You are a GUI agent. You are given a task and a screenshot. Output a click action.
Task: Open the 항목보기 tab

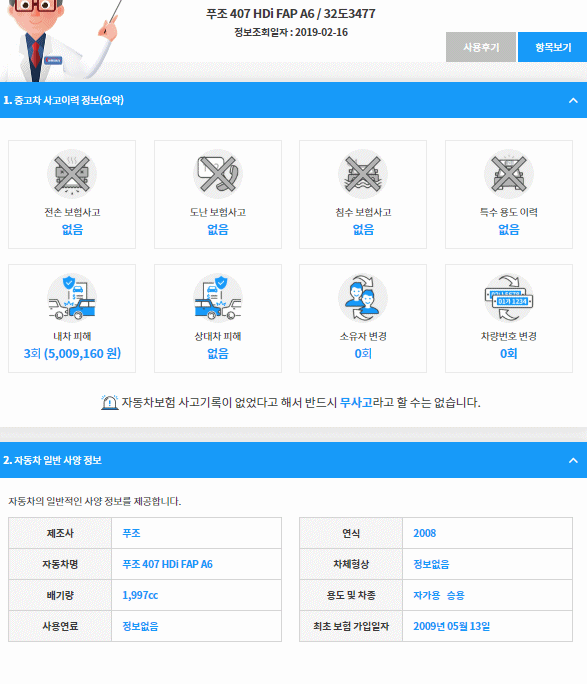(x=553, y=47)
